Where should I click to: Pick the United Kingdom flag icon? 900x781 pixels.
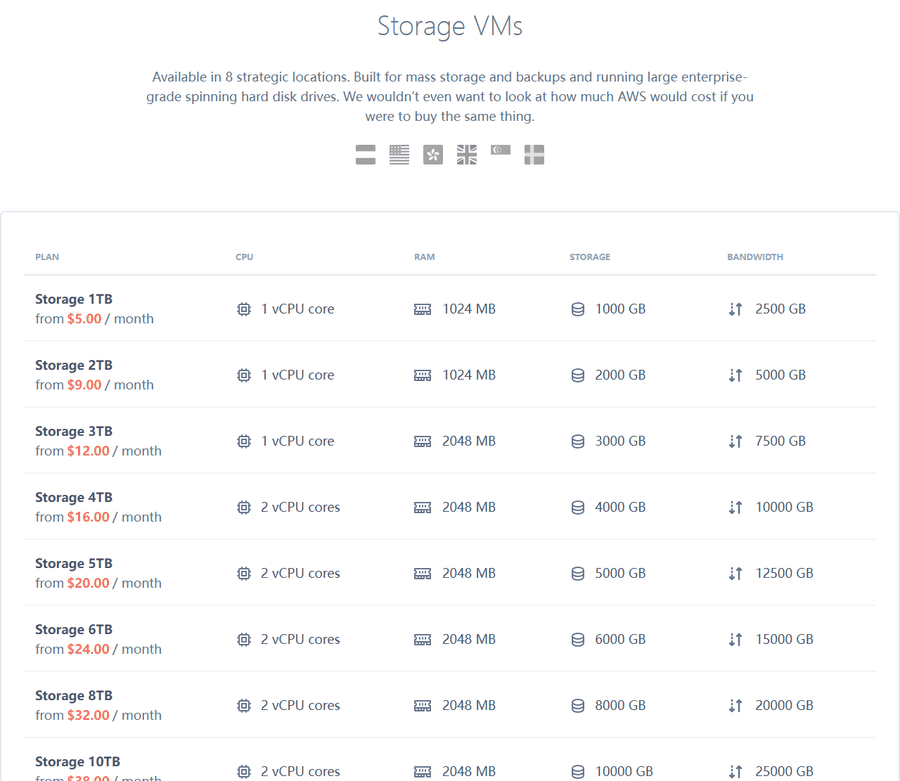pyautogui.click(x=467, y=155)
